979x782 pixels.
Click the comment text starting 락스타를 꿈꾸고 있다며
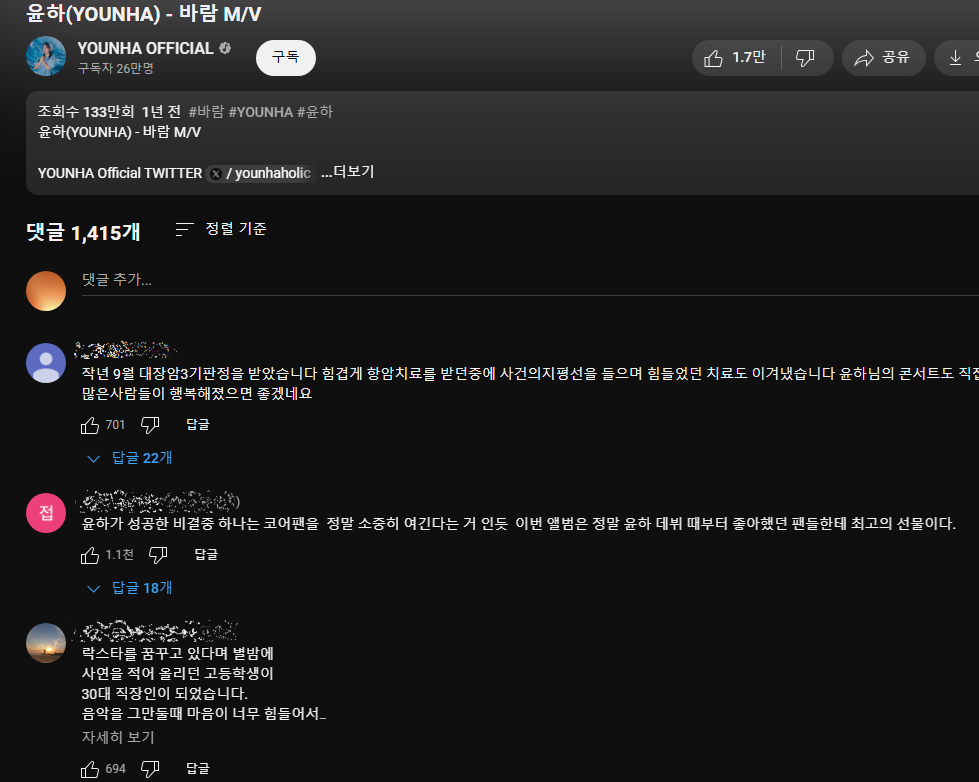pos(204,683)
